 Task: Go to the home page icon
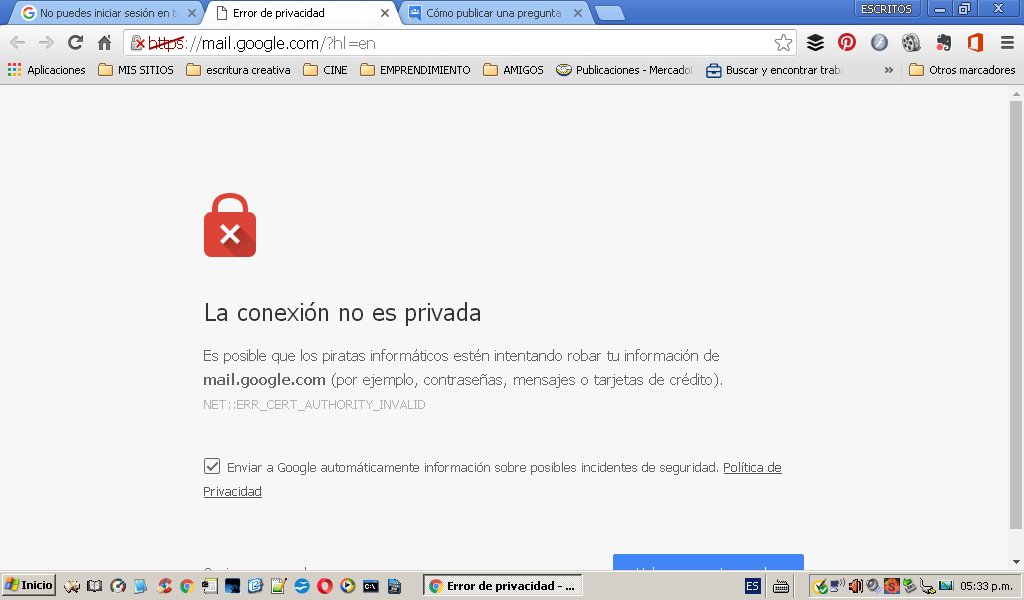pos(104,43)
